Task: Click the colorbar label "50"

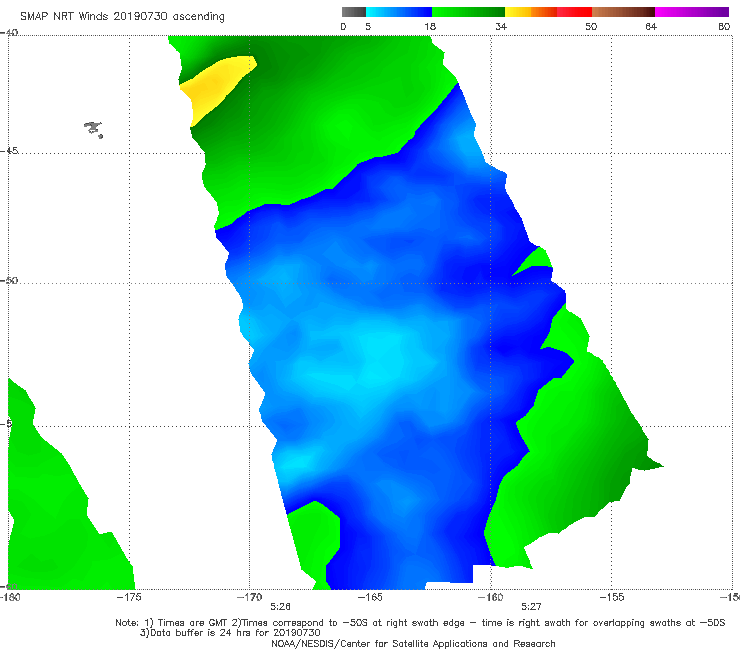Action: pos(591,27)
